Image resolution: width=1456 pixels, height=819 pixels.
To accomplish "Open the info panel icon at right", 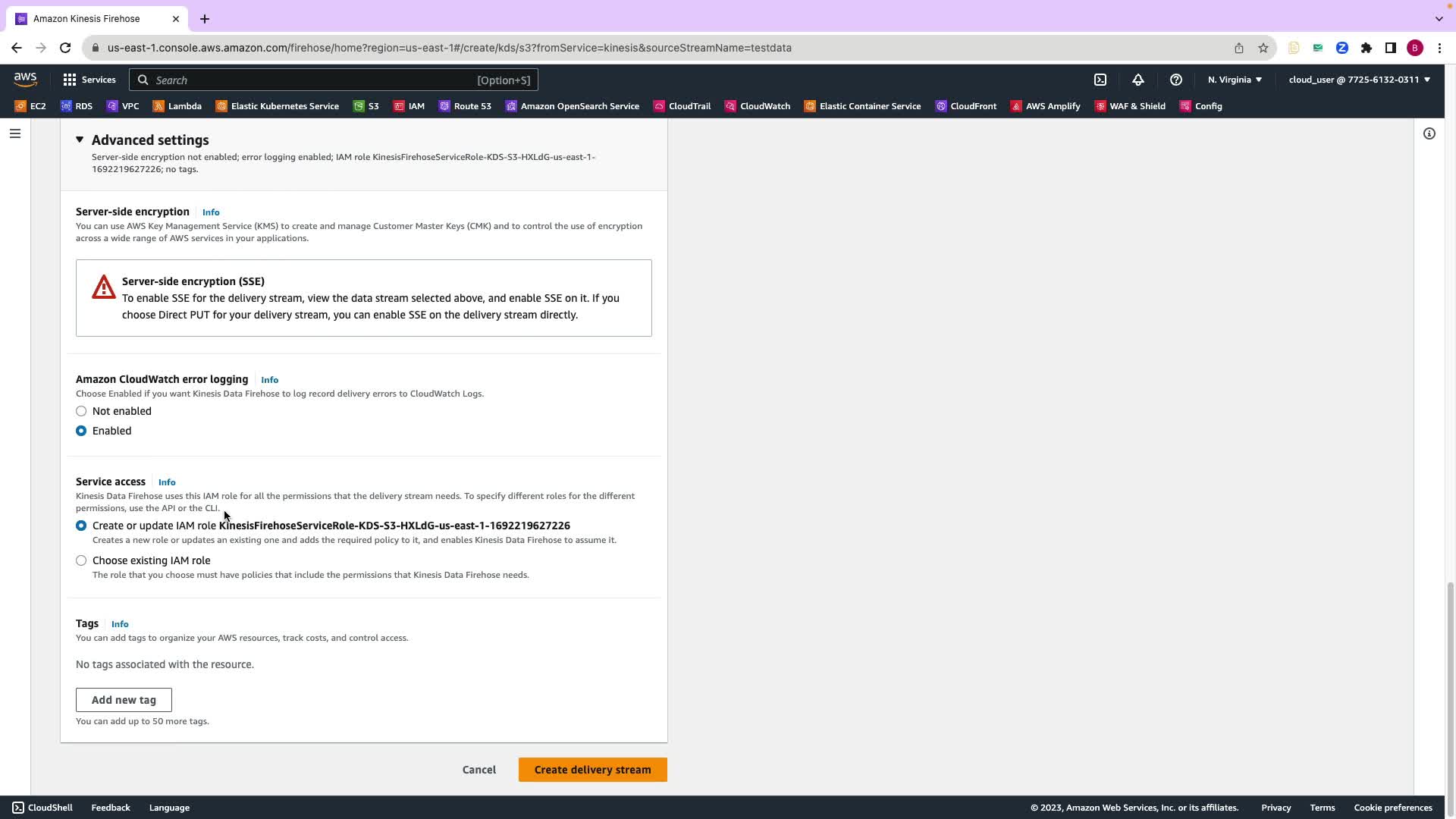I will [x=1429, y=133].
